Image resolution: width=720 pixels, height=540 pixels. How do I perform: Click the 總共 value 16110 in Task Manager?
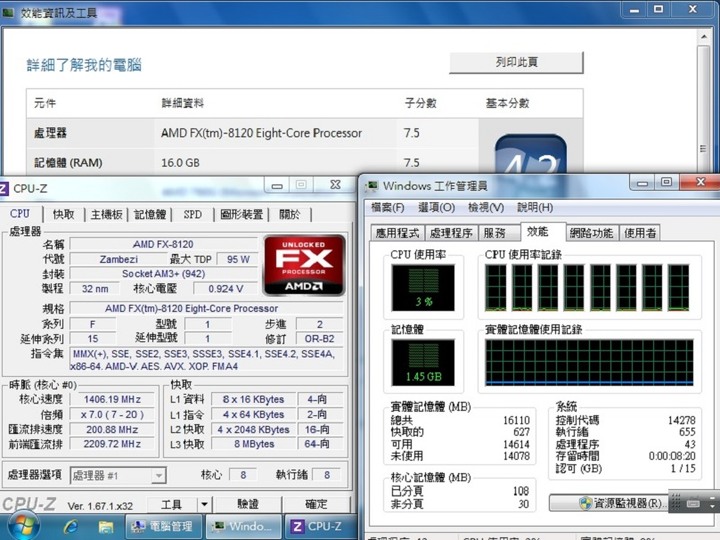(516, 420)
